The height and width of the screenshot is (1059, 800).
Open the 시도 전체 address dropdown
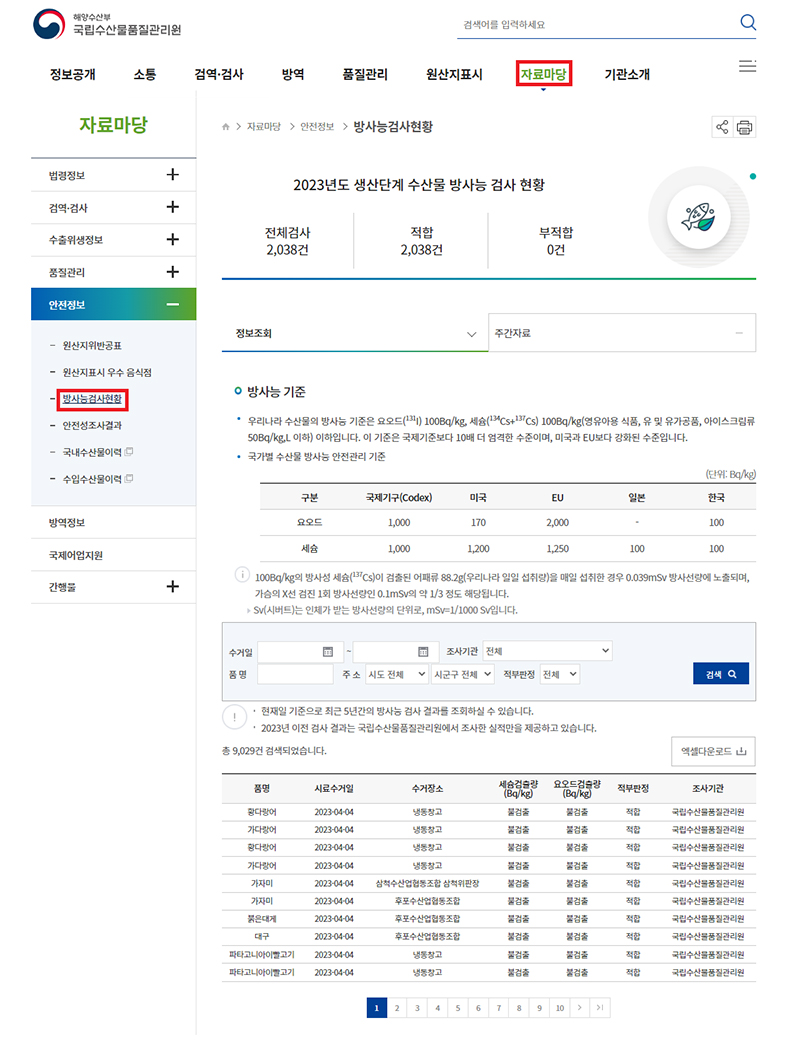(x=397, y=675)
